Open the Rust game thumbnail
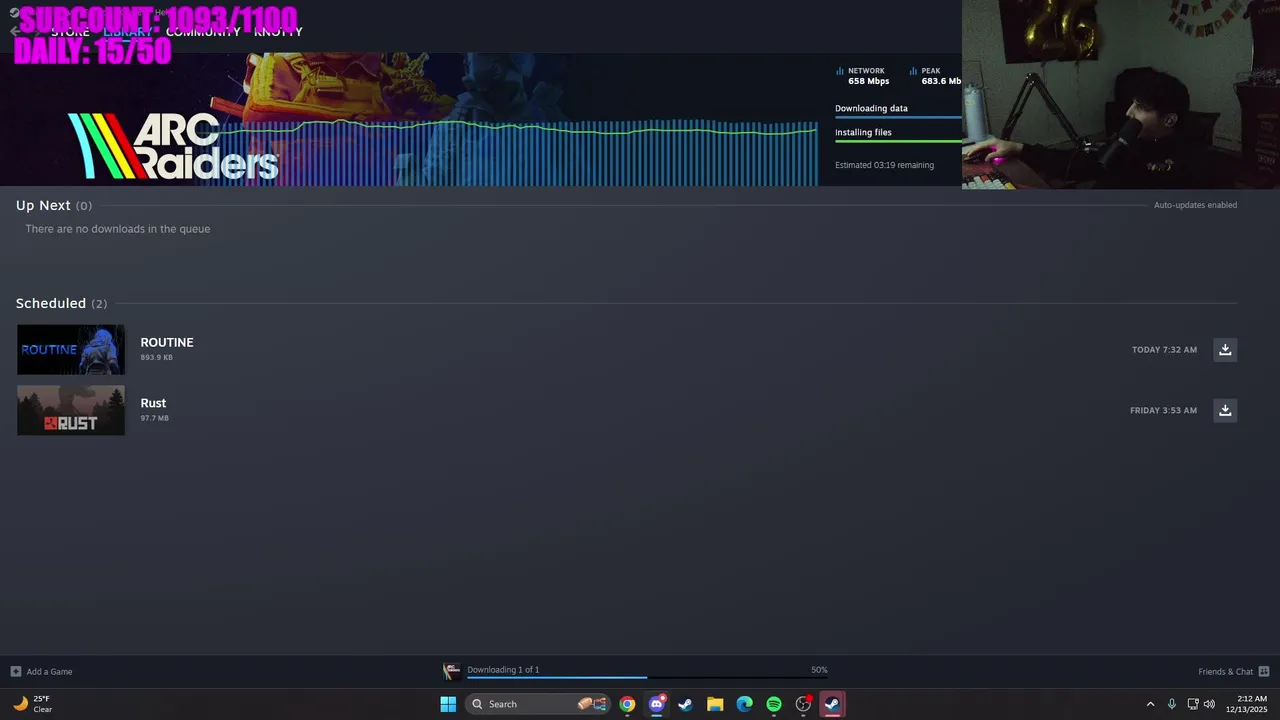The width and height of the screenshot is (1280, 720). (x=71, y=410)
